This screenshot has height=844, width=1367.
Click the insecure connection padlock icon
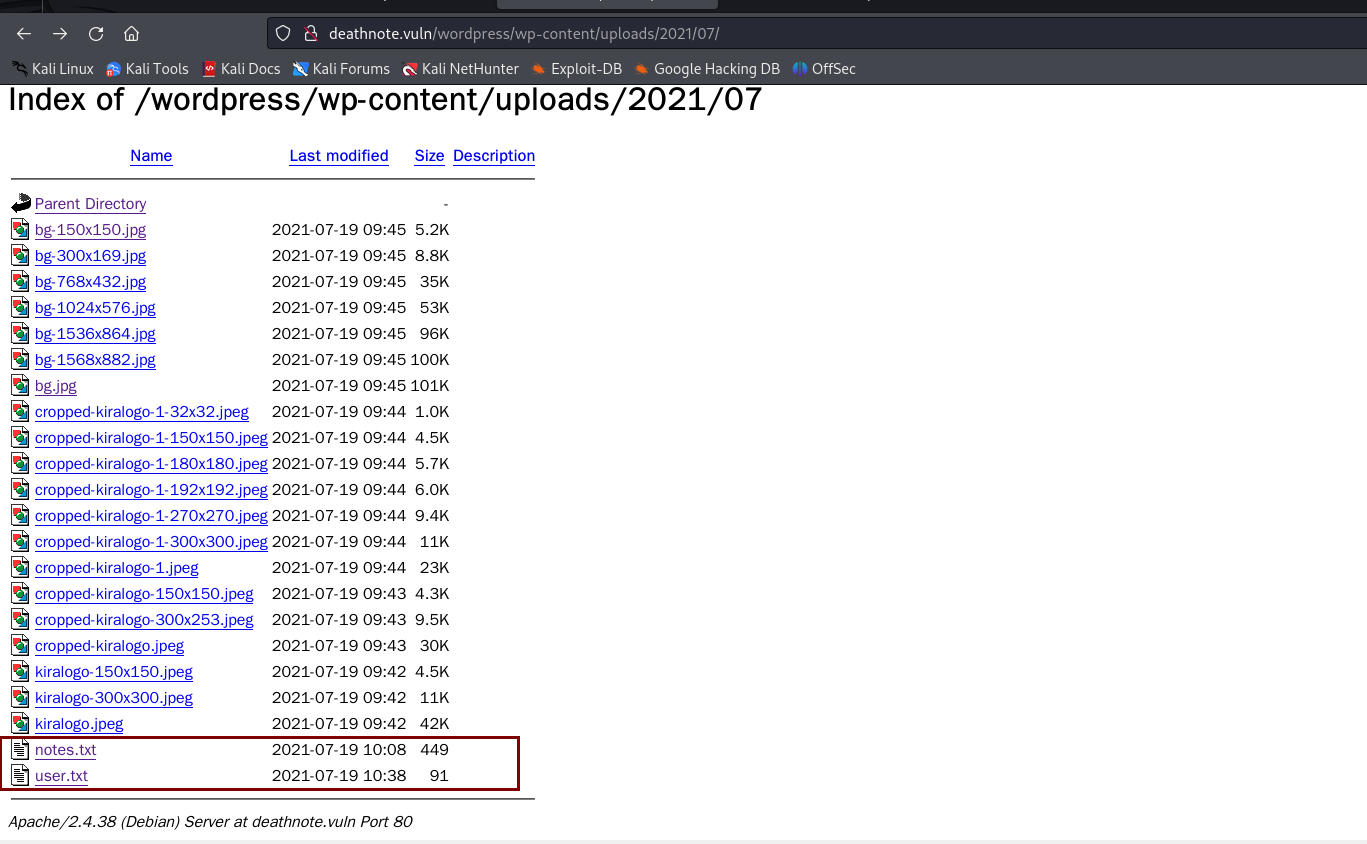[310, 33]
